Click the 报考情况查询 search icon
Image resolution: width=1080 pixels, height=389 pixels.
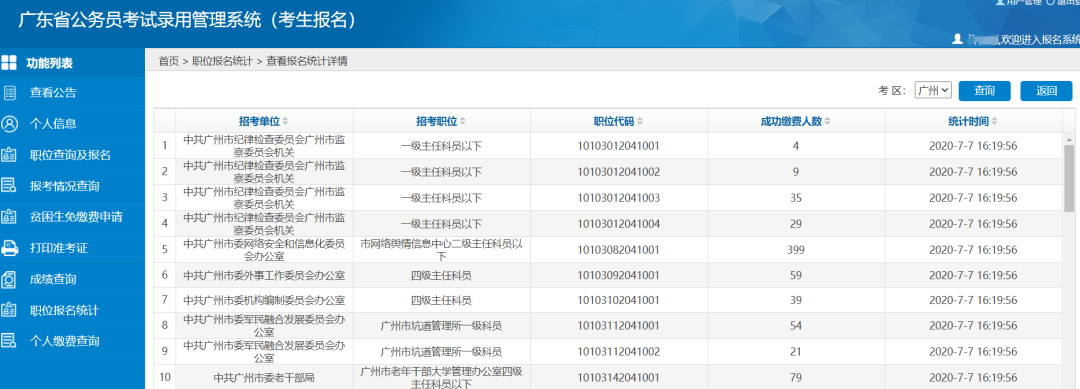(x=10, y=186)
